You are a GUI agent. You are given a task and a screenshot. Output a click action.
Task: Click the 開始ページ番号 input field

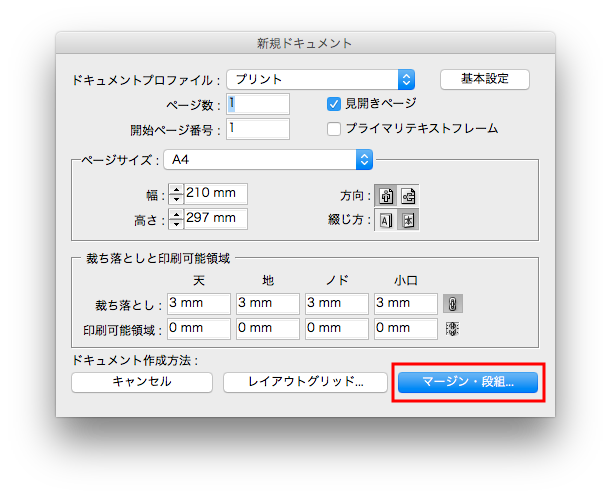tap(258, 128)
